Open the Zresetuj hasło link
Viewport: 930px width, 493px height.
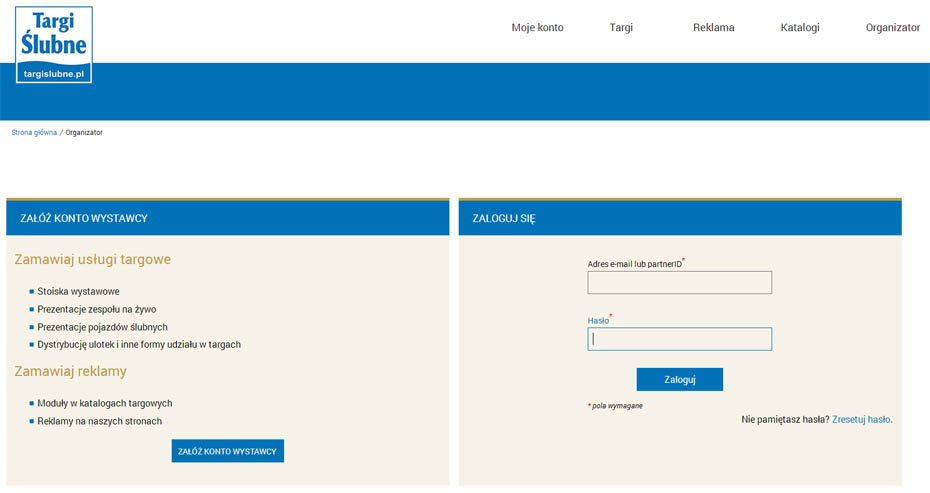point(860,420)
